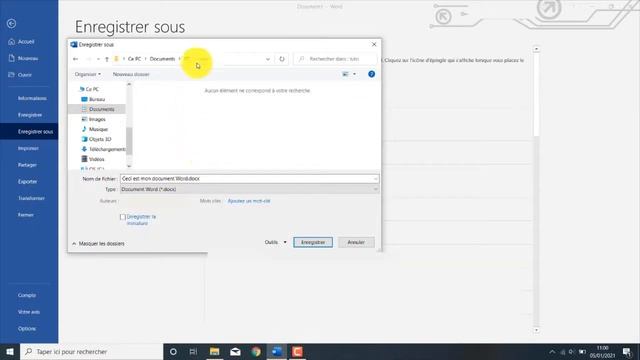Screen dimensions: 640x360
Task: Select Objets 3D in the folder tree
Action: pyautogui.click(x=100, y=139)
